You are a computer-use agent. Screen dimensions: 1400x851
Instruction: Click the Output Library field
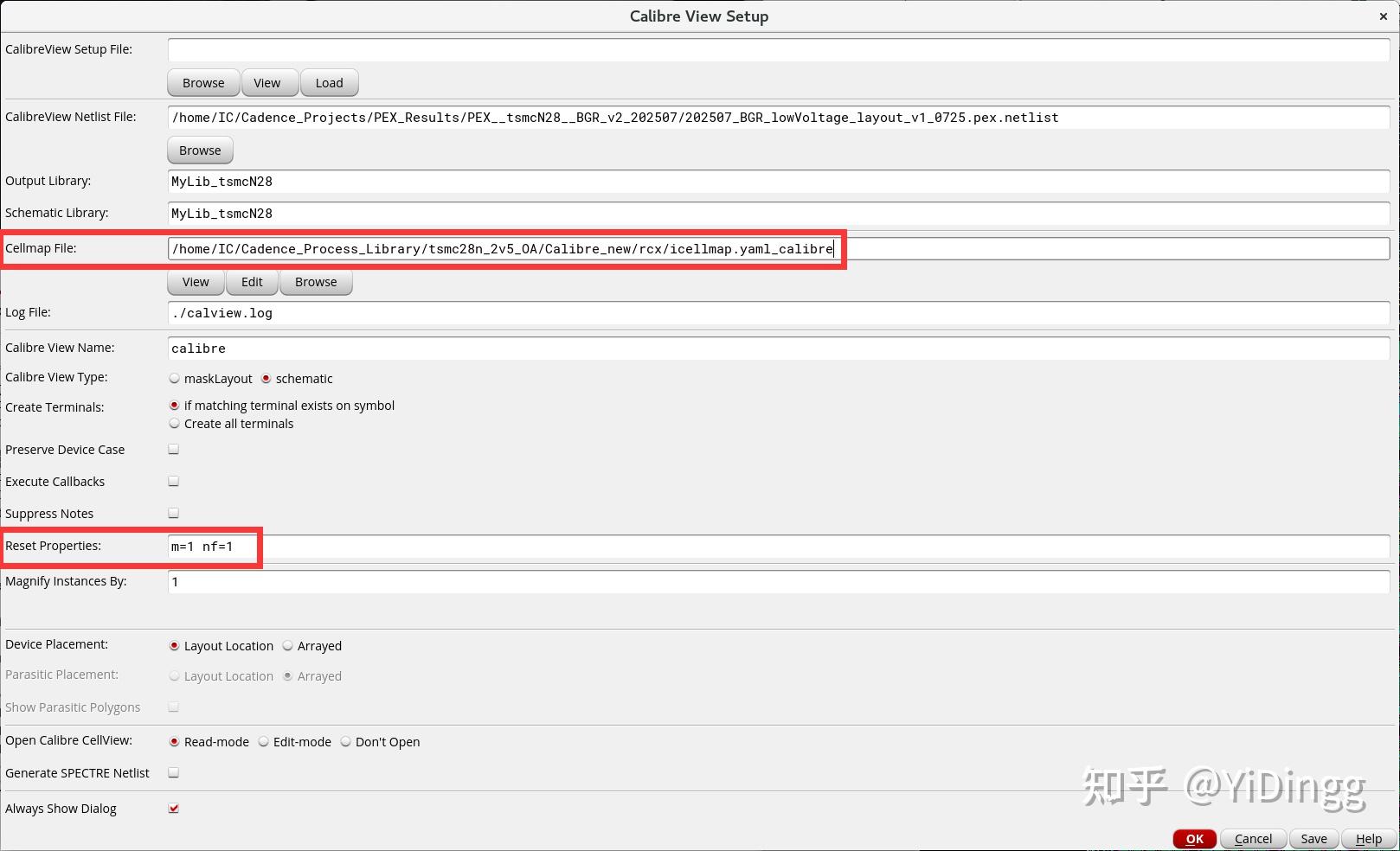point(779,182)
